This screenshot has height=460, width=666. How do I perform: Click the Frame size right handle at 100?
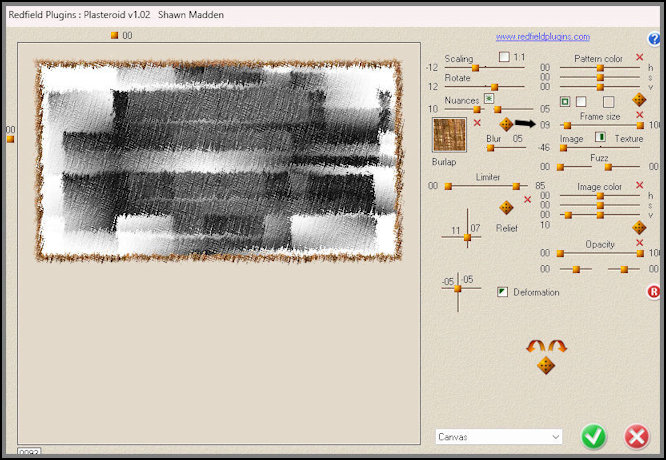coord(640,125)
